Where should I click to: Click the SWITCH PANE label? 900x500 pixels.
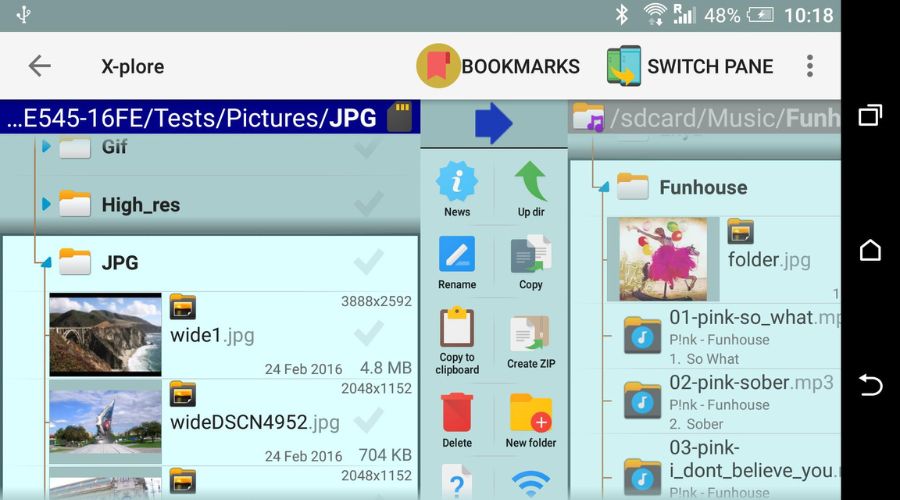coord(710,67)
